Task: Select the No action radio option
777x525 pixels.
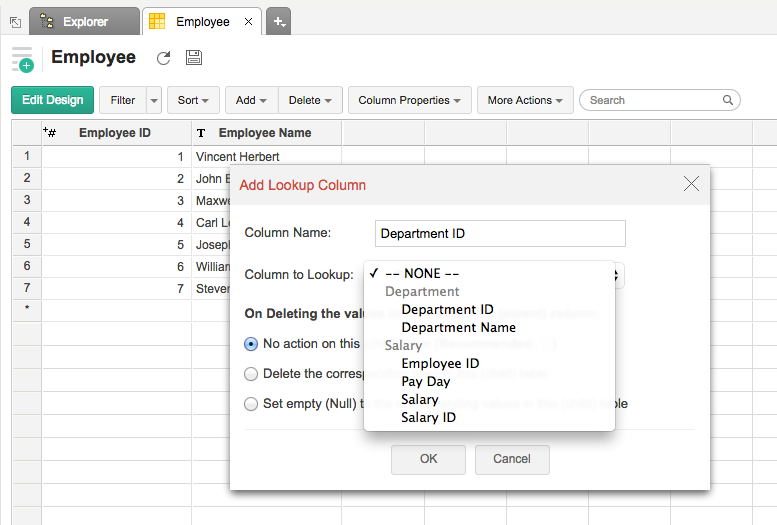Action: pos(251,344)
